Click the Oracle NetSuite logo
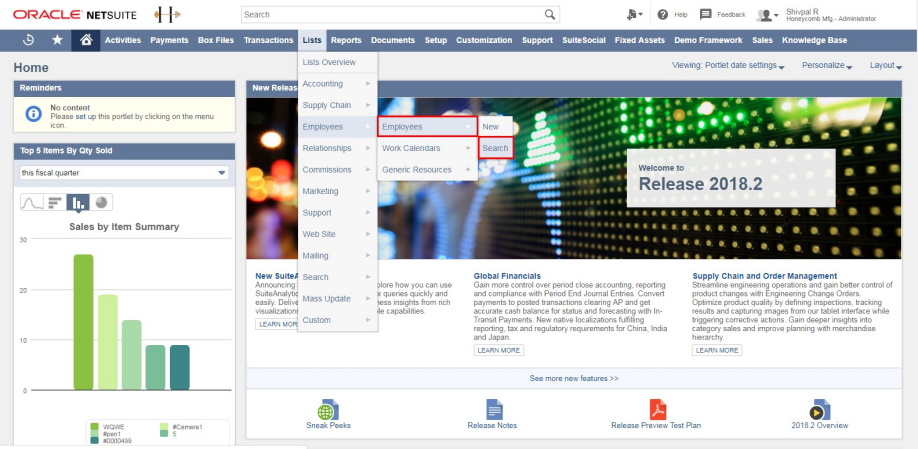The height and width of the screenshot is (449, 918). point(75,14)
